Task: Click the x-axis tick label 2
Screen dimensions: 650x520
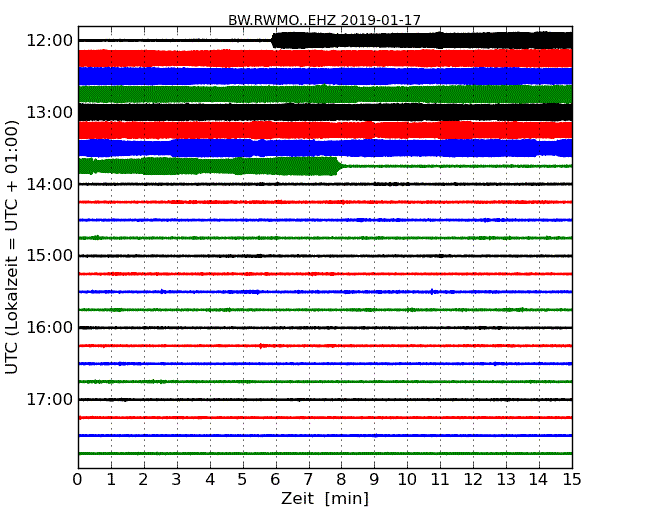Action: tap(143, 480)
